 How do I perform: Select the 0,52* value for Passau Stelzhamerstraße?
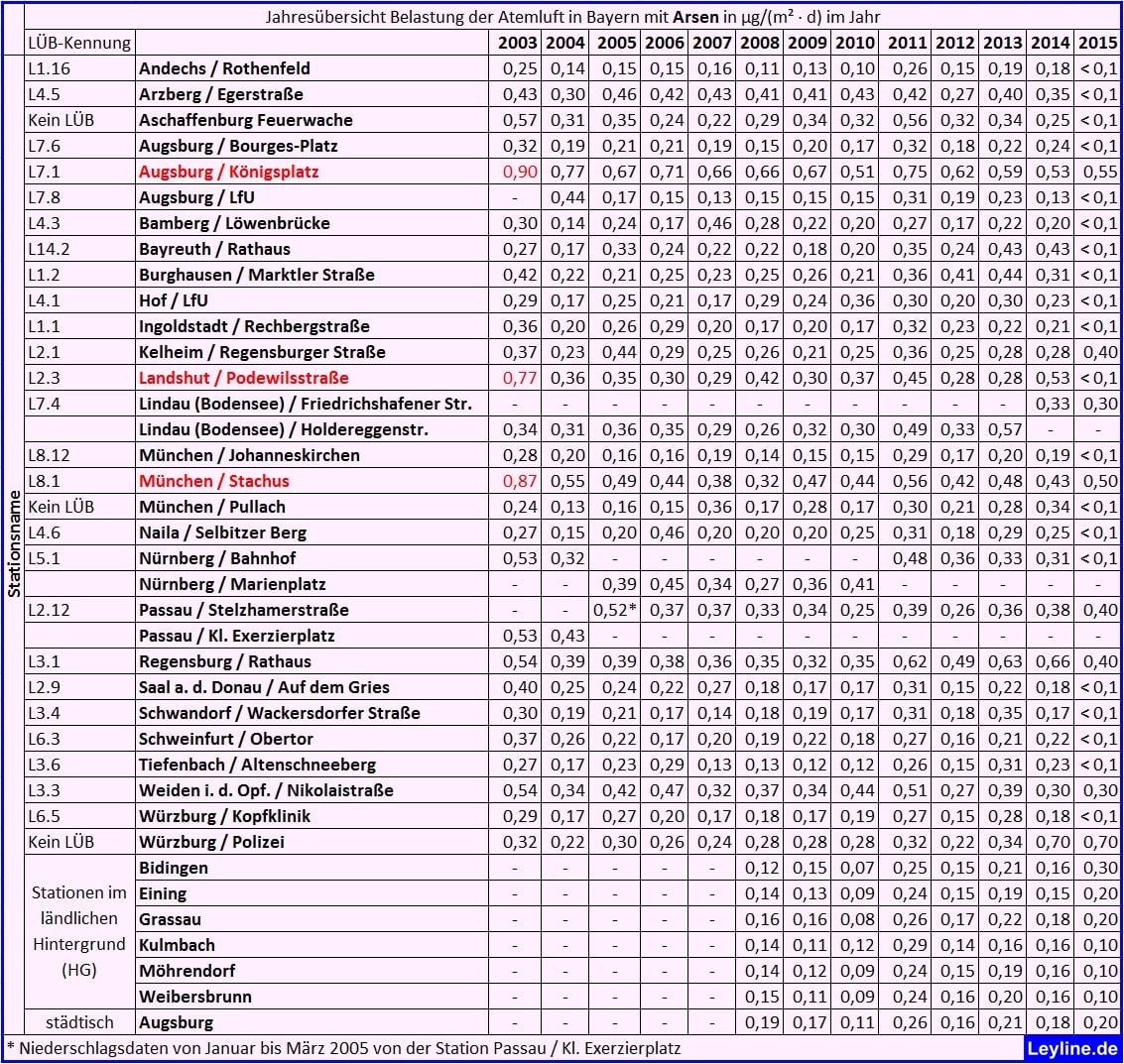(x=615, y=610)
